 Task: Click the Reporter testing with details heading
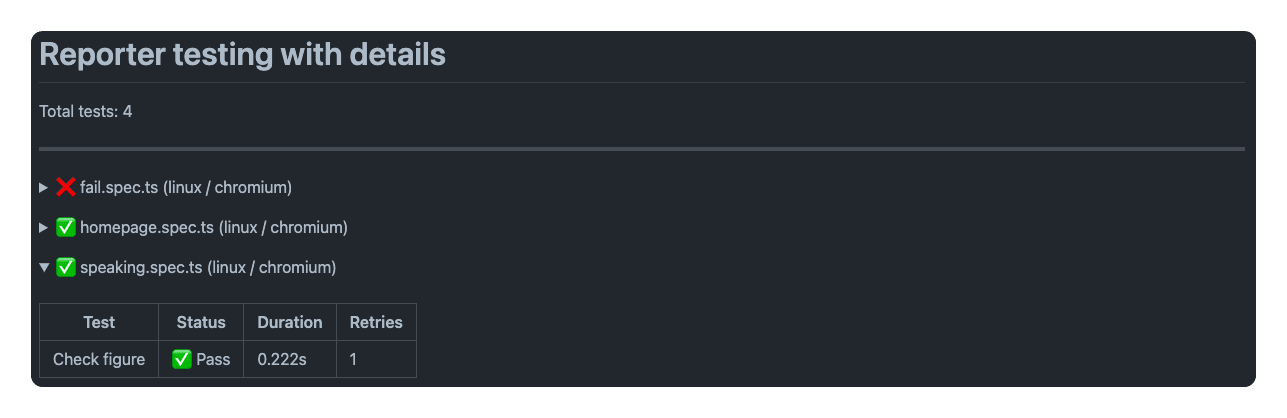click(x=242, y=55)
